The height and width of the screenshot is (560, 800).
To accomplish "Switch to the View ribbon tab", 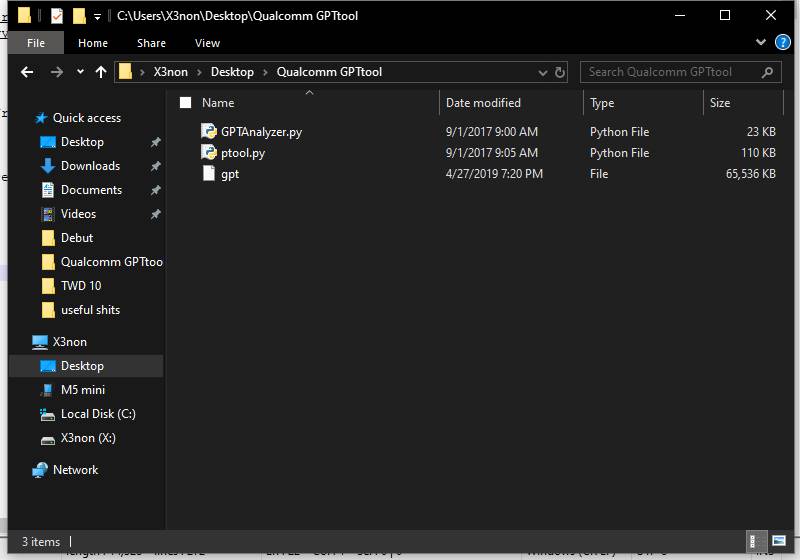I will pyautogui.click(x=207, y=43).
